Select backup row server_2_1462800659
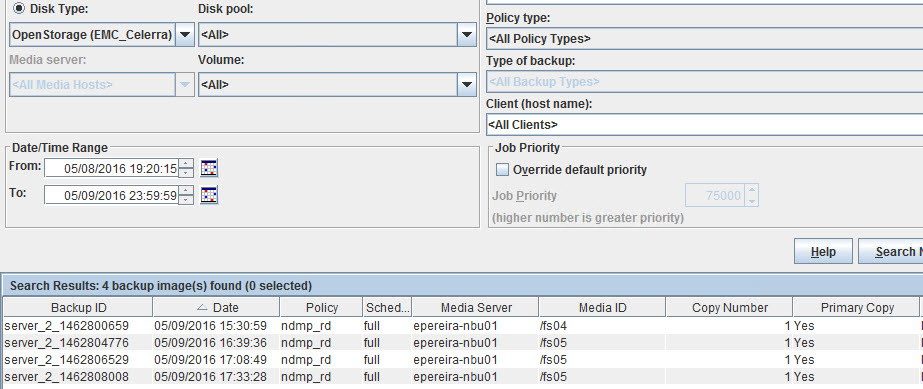Viewport: 923px width, 389px height. tap(462, 325)
